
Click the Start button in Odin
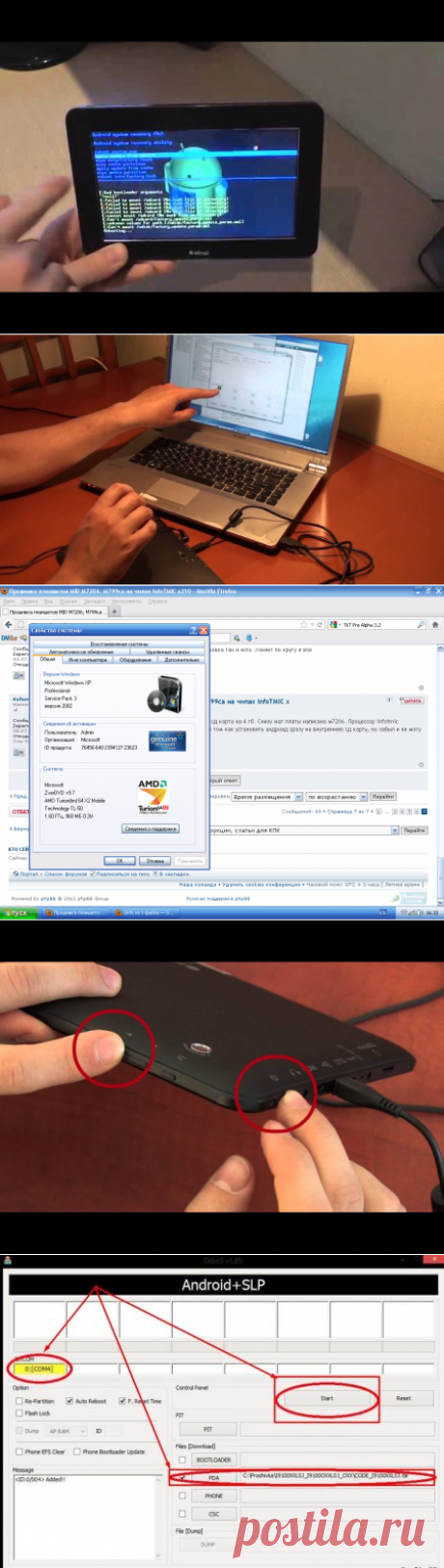click(x=326, y=1397)
